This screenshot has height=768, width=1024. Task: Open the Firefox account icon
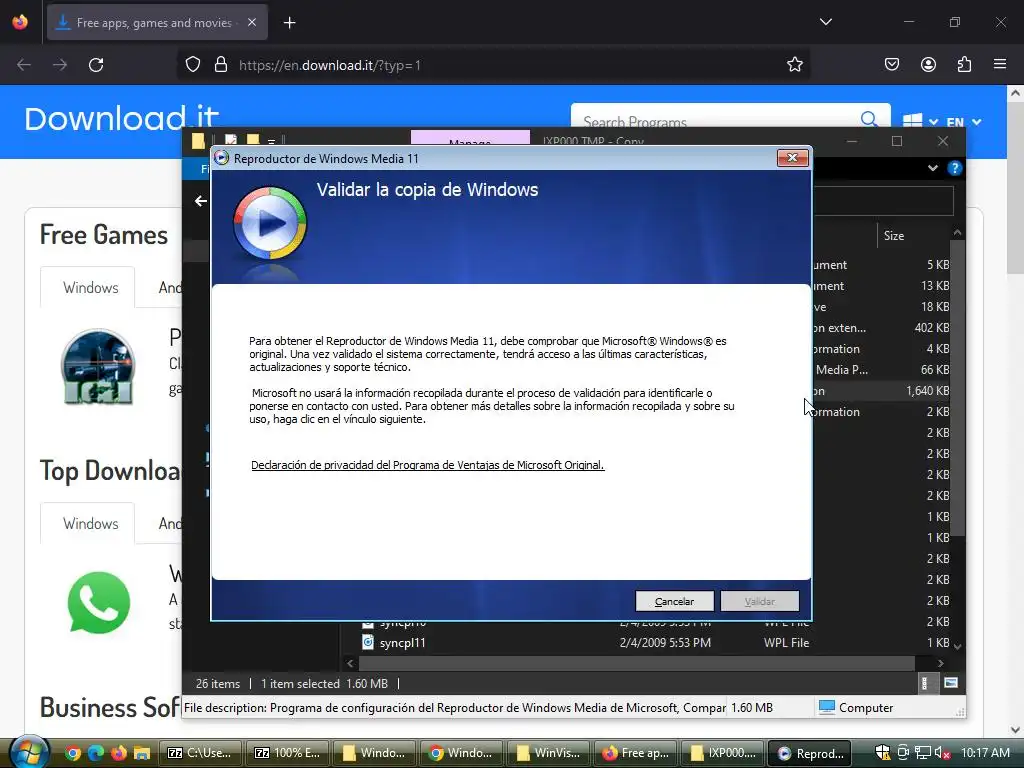coord(928,64)
